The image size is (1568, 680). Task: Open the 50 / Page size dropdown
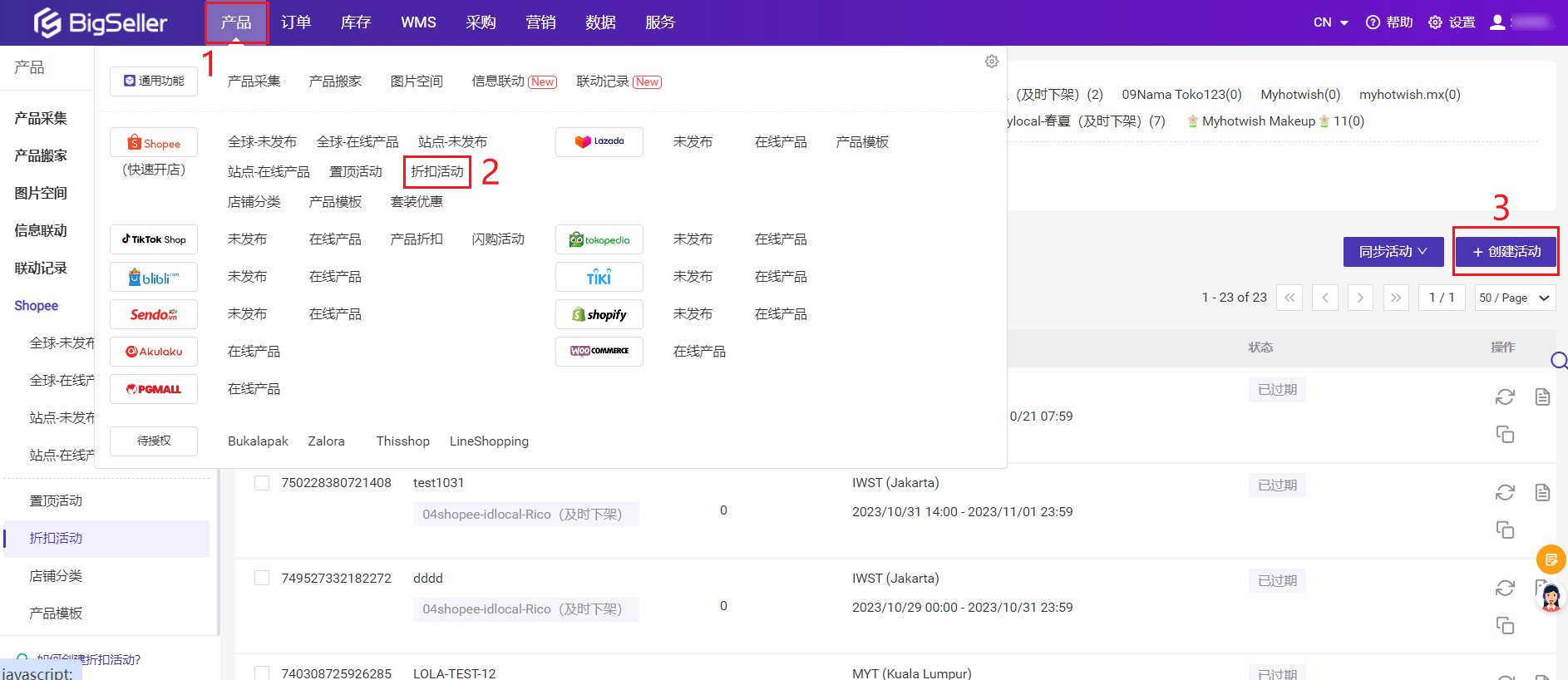[1514, 298]
